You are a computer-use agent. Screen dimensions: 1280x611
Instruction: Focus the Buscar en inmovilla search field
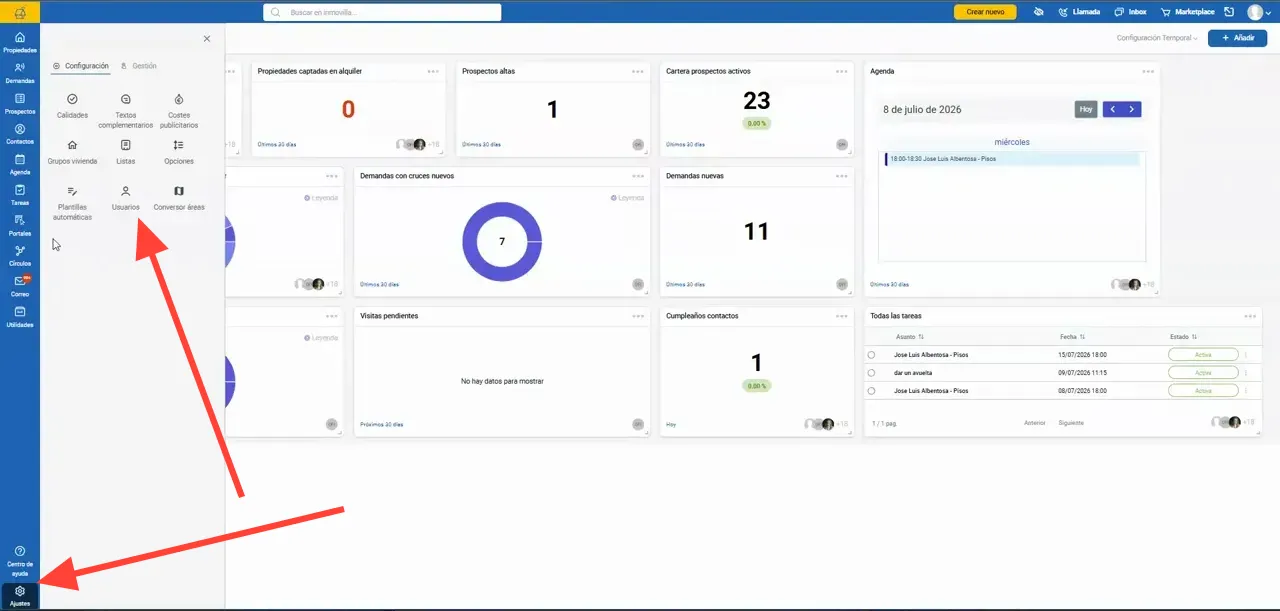point(382,12)
